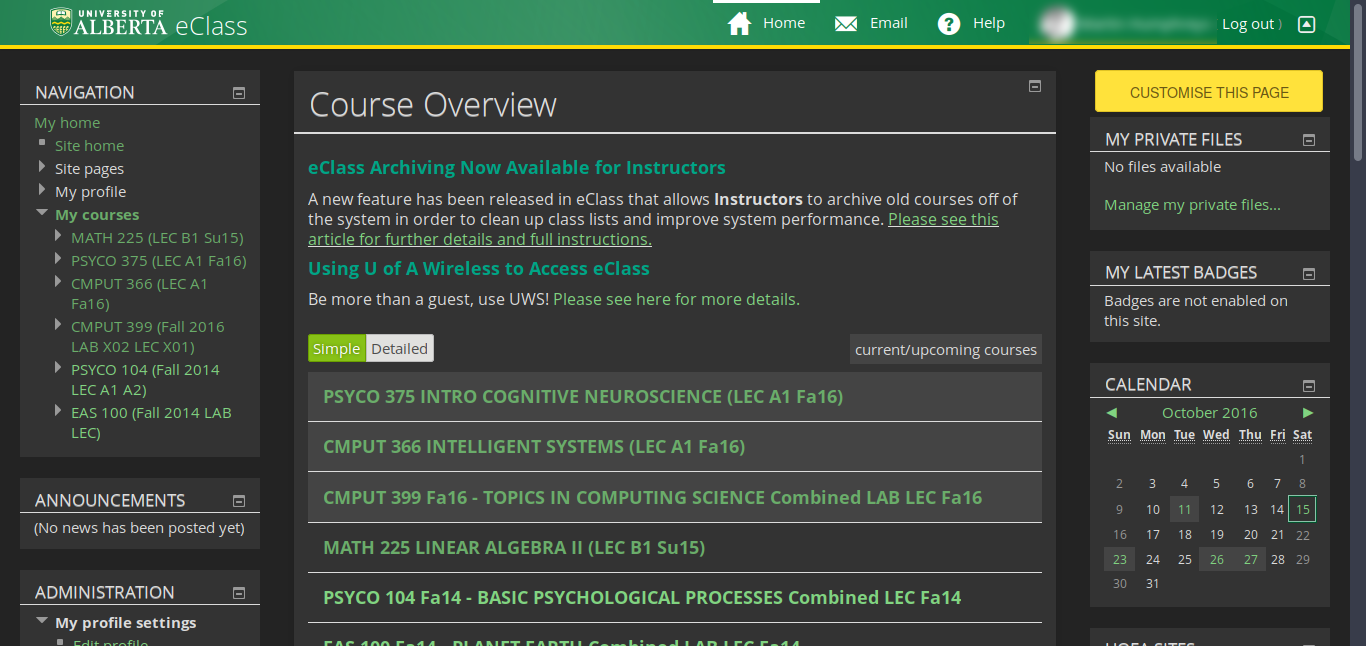1366x646 pixels.
Task: Select October 11 in calendar
Action: (x=1184, y=509)
